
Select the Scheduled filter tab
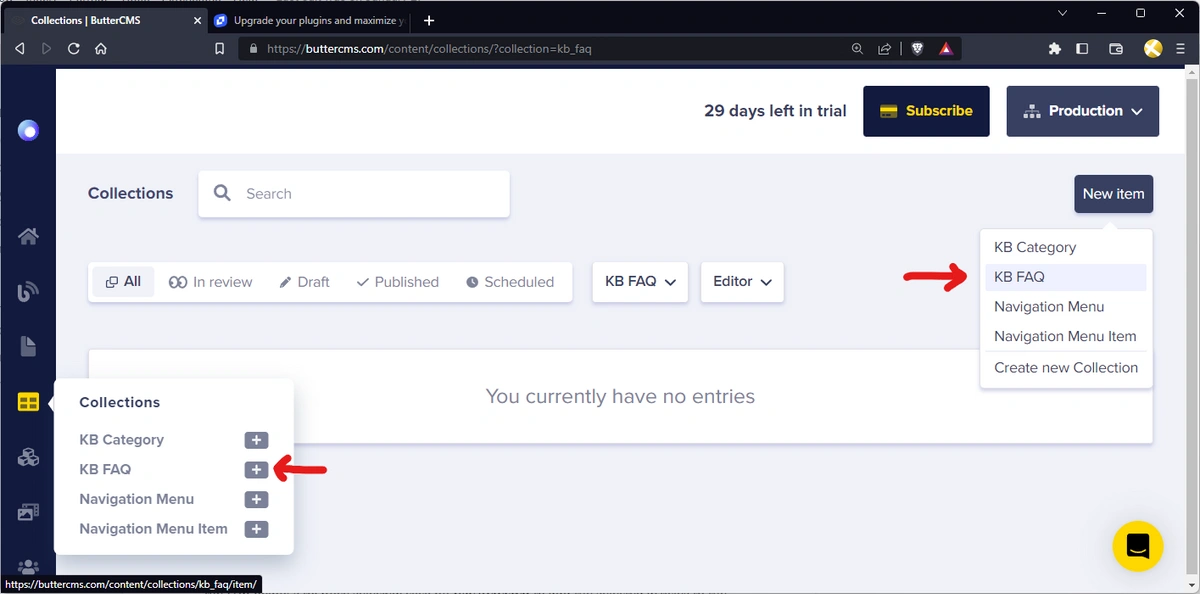pyautogui.click(x=510, y=282)
